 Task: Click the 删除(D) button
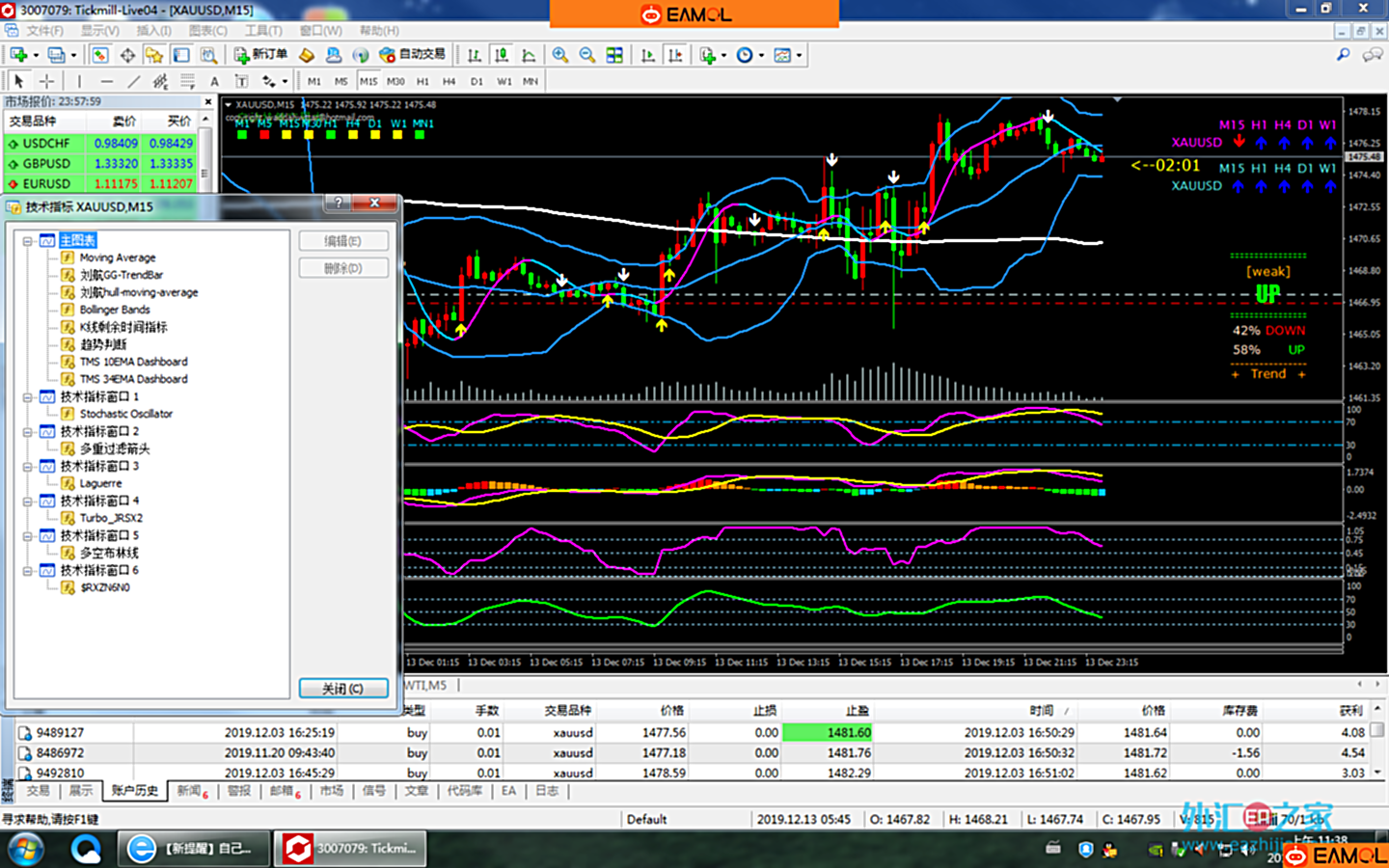pyautogui.click(x=343, y=268)
